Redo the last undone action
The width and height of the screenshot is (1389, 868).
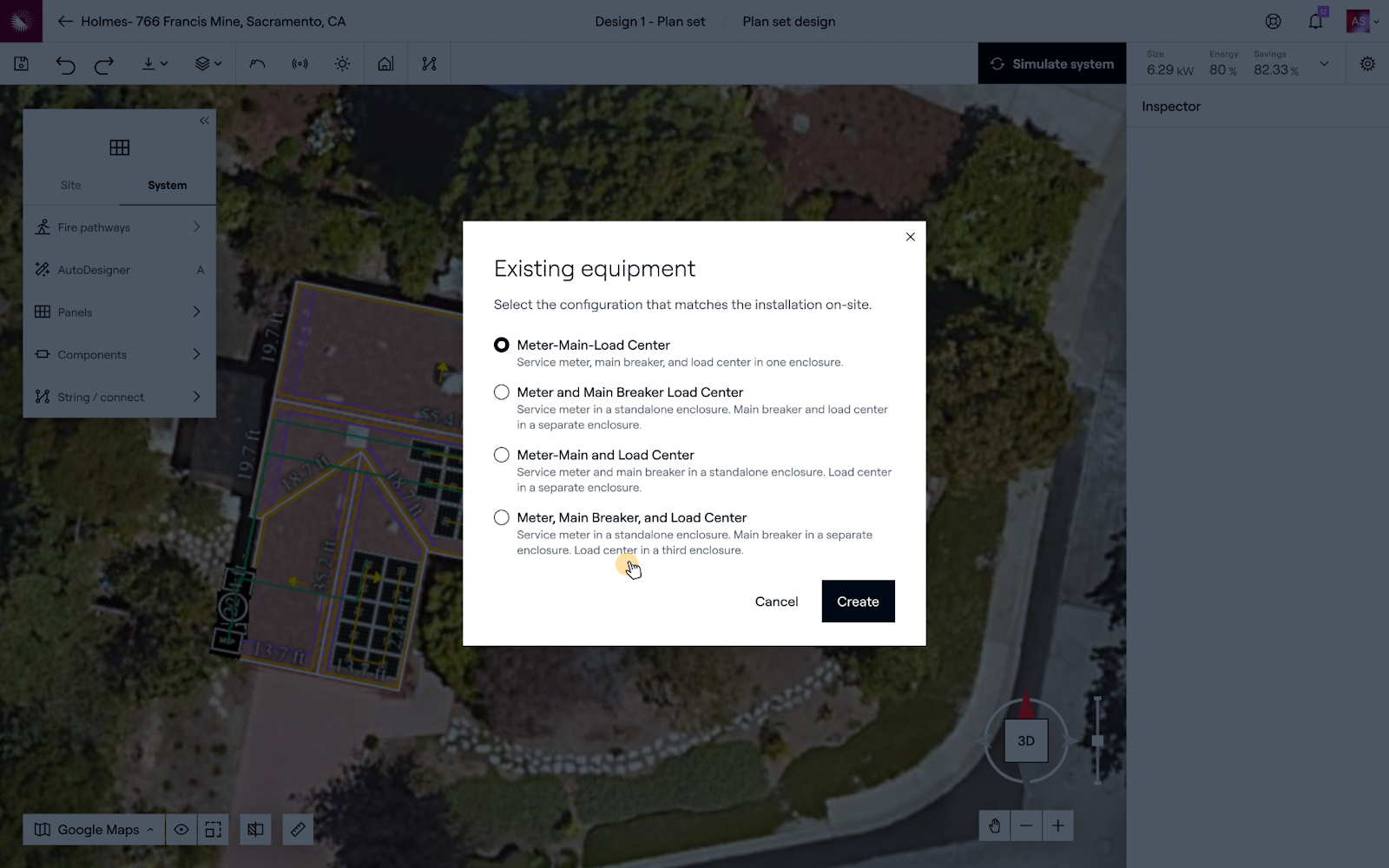[x=104, y=64]
